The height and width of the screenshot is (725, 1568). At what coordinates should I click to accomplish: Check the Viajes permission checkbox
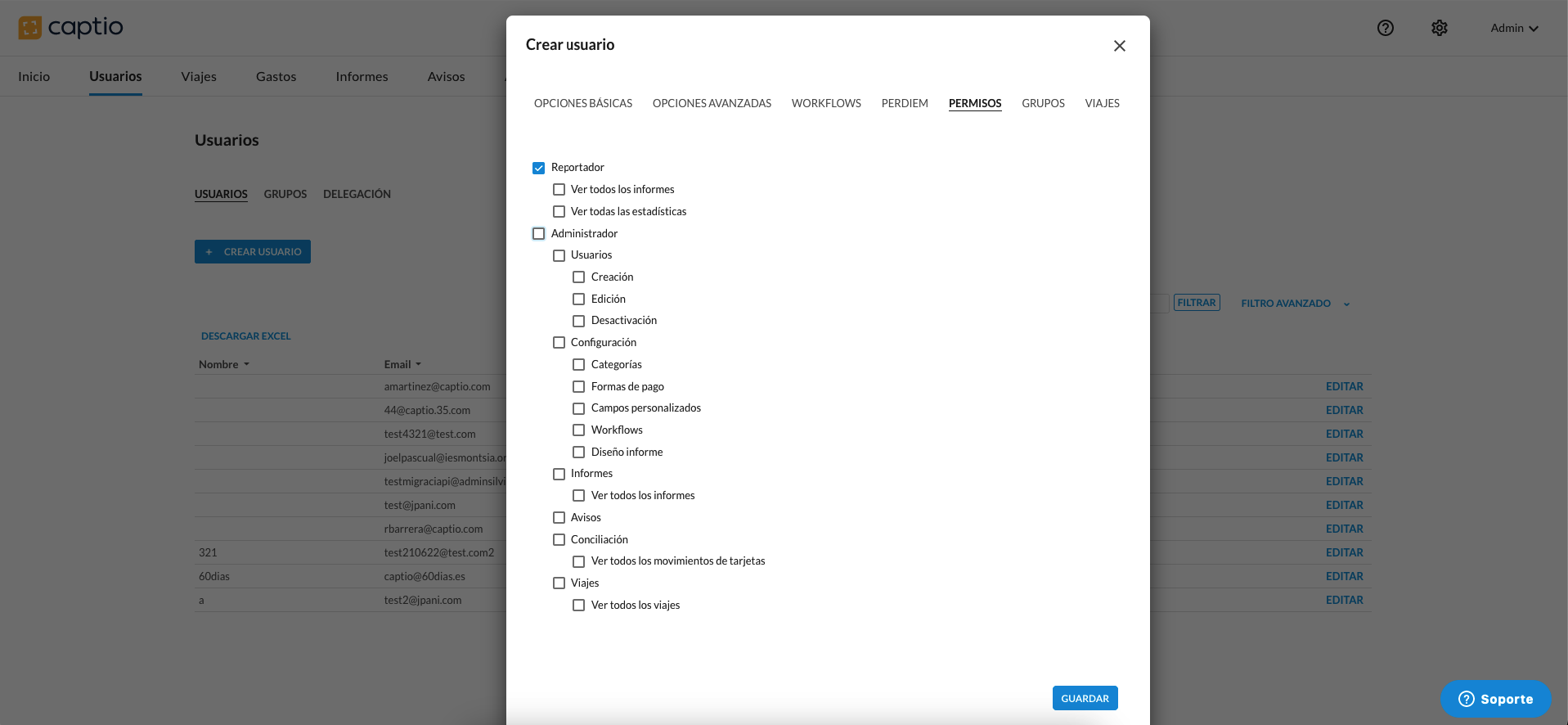pos(559,583)
